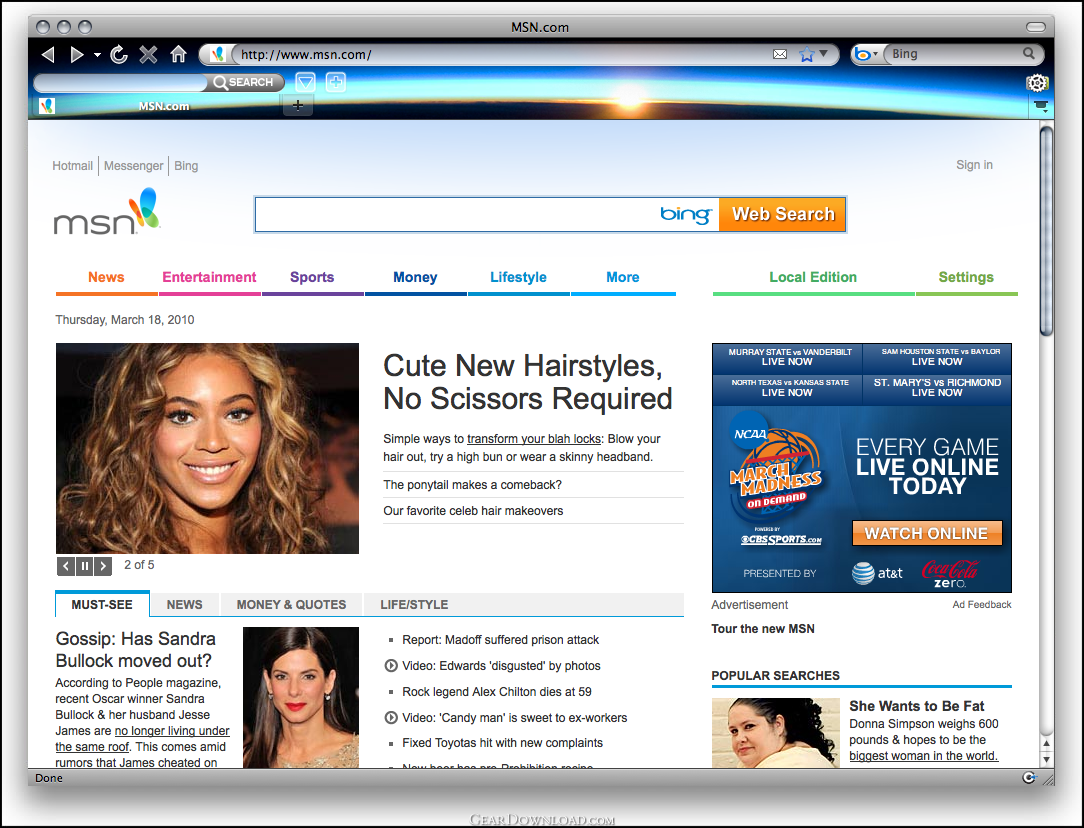This screenshot has width=1084, height=828.
Task: Open 'Report: Madoff suffered prison attack'
Action: (x=501, y=640)
